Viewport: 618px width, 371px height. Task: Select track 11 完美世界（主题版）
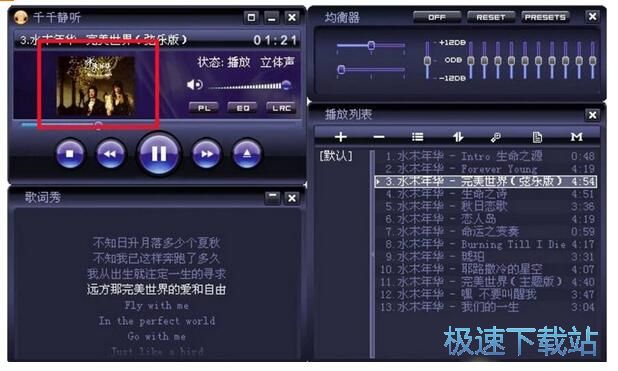485,282
